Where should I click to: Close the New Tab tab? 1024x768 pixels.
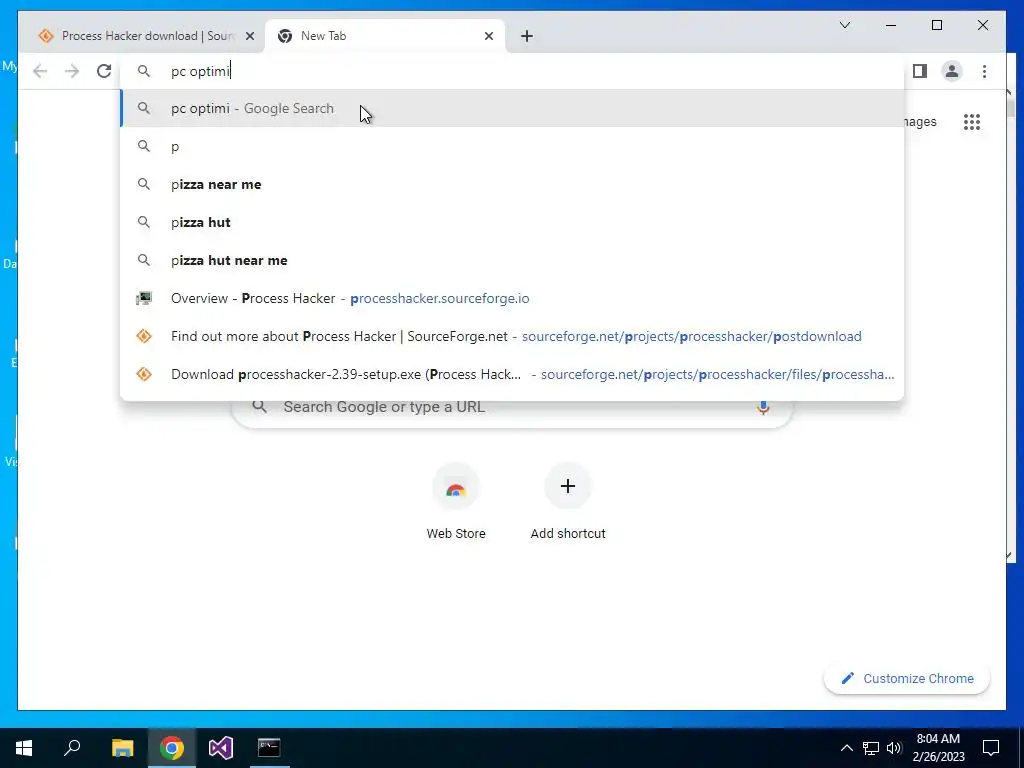(x=488, y=36)
